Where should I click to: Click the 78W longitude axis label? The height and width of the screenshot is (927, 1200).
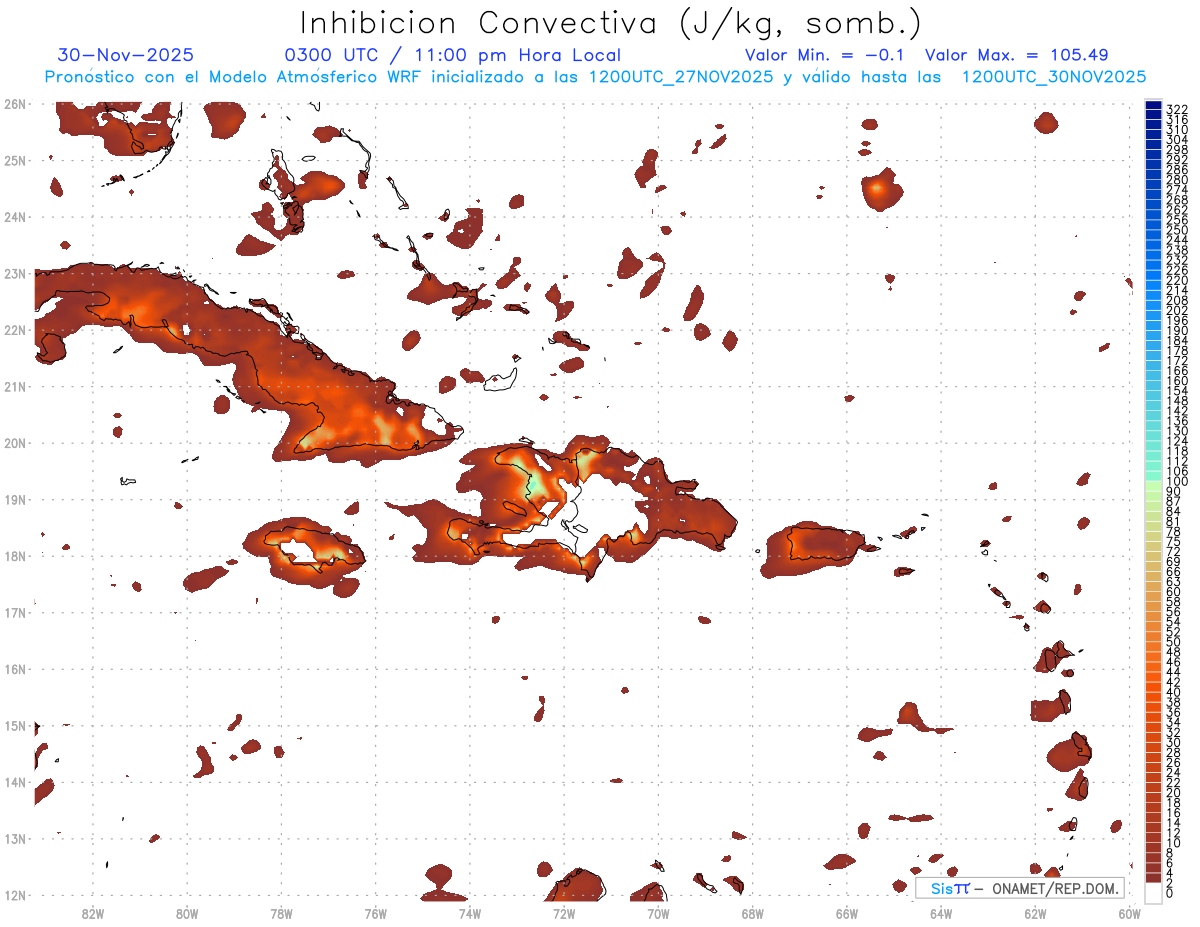pyautogui.click(x=281, y=913)
